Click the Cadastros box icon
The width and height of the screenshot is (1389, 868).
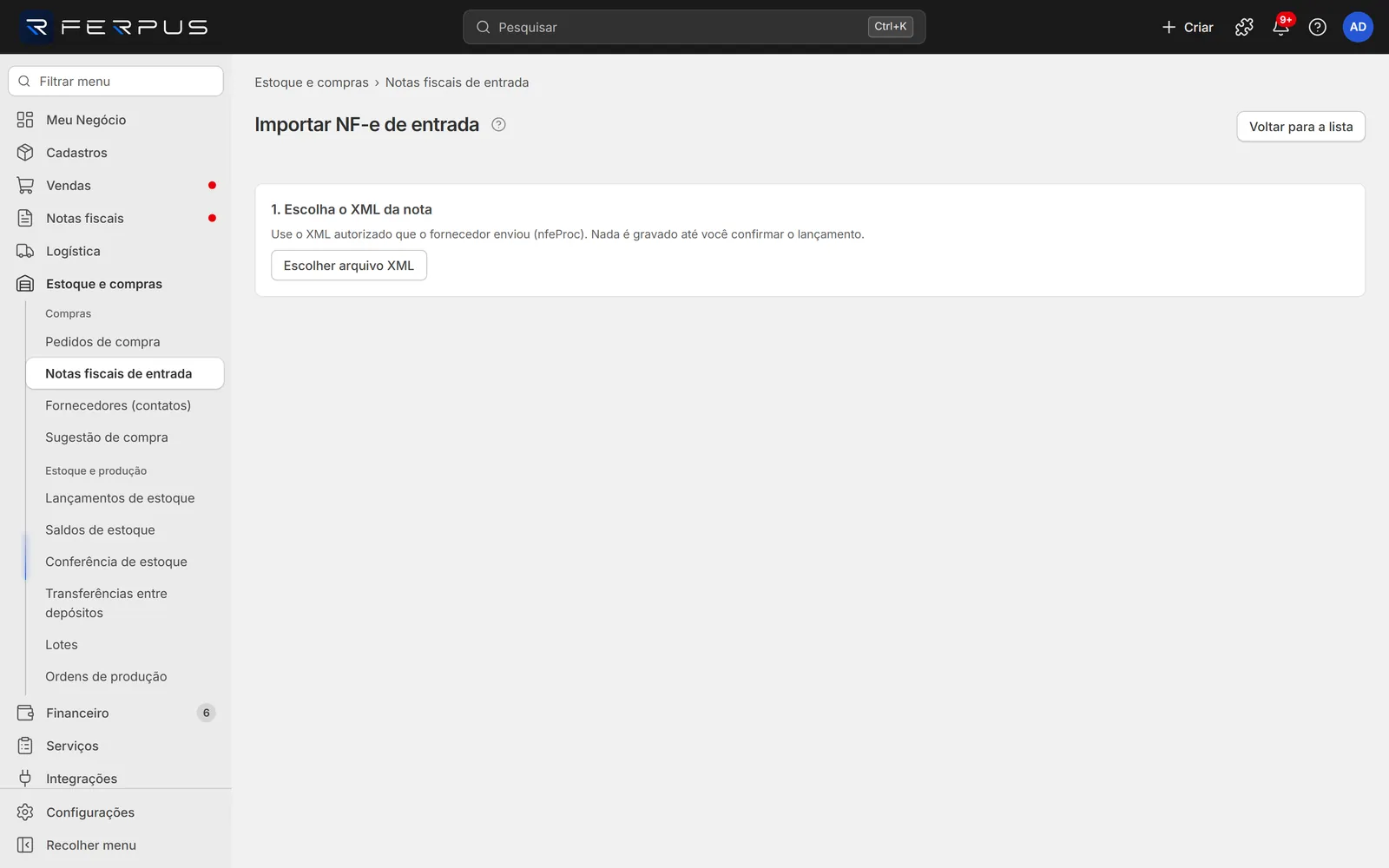[x=25, y=153]
